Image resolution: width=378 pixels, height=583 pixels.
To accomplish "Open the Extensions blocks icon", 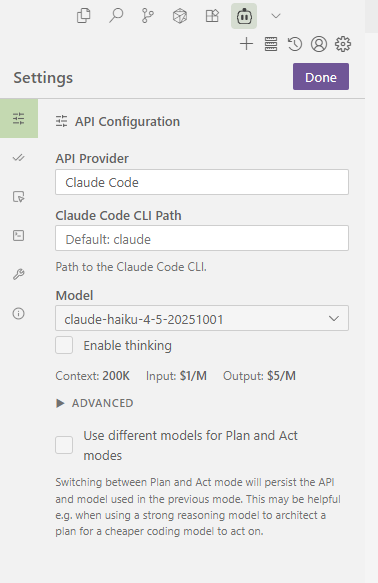I will click(212, 16).
